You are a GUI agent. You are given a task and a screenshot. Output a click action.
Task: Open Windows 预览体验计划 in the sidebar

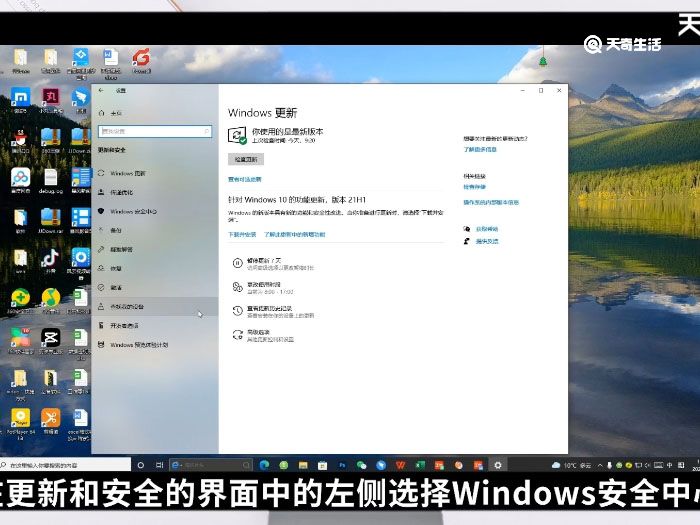click(x=155, y=345)
